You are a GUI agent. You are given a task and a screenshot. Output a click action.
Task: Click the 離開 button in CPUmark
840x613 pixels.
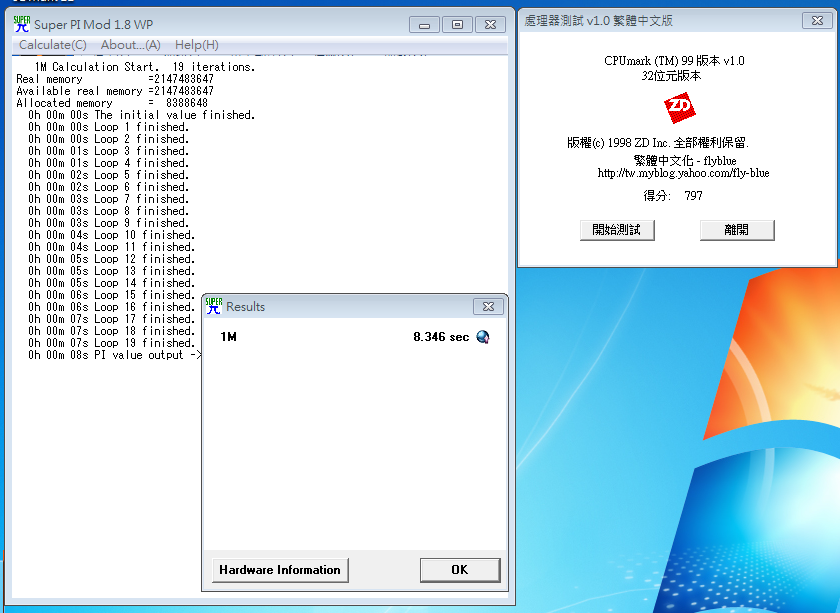[737, 230]
